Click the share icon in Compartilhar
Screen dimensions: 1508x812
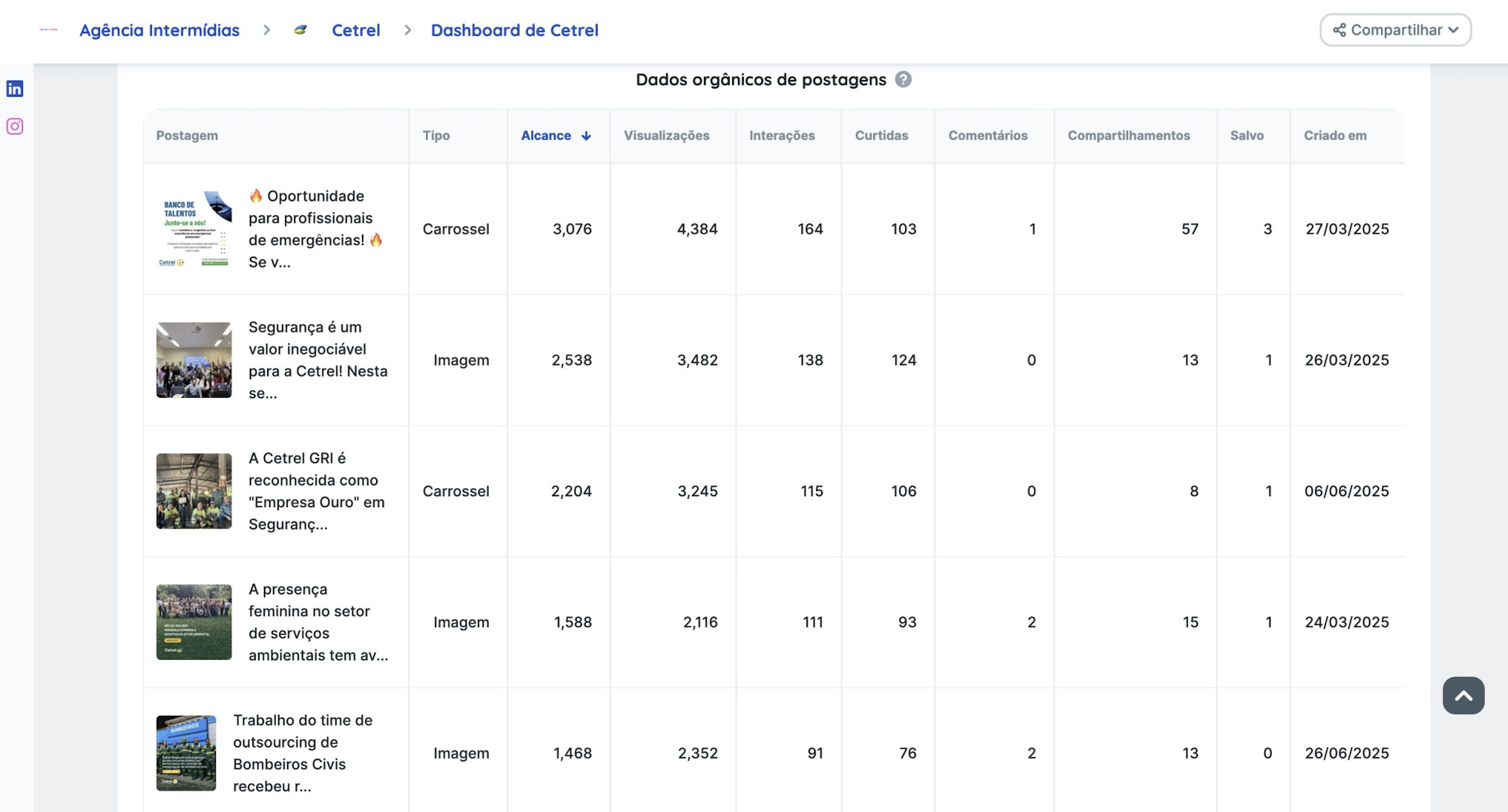[1339, 30]
